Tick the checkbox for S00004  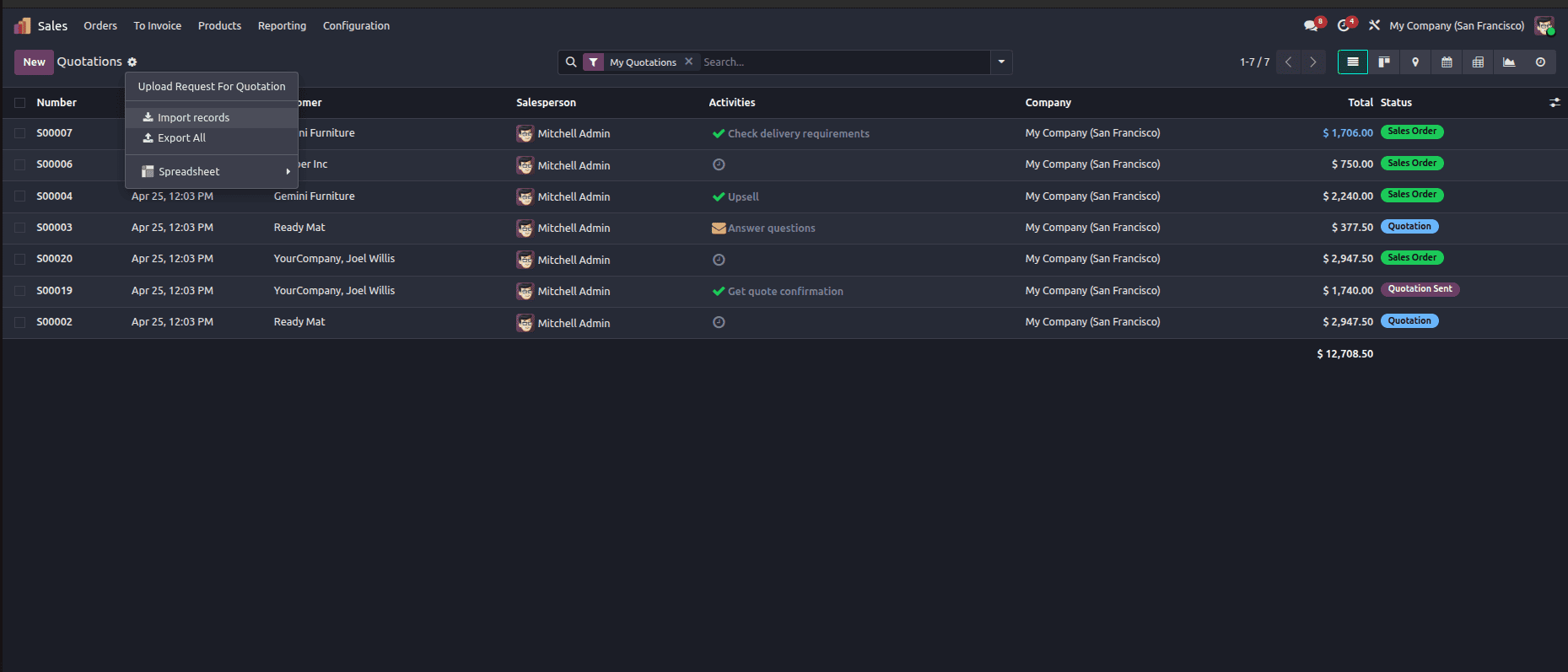click(x=19, y=196)
